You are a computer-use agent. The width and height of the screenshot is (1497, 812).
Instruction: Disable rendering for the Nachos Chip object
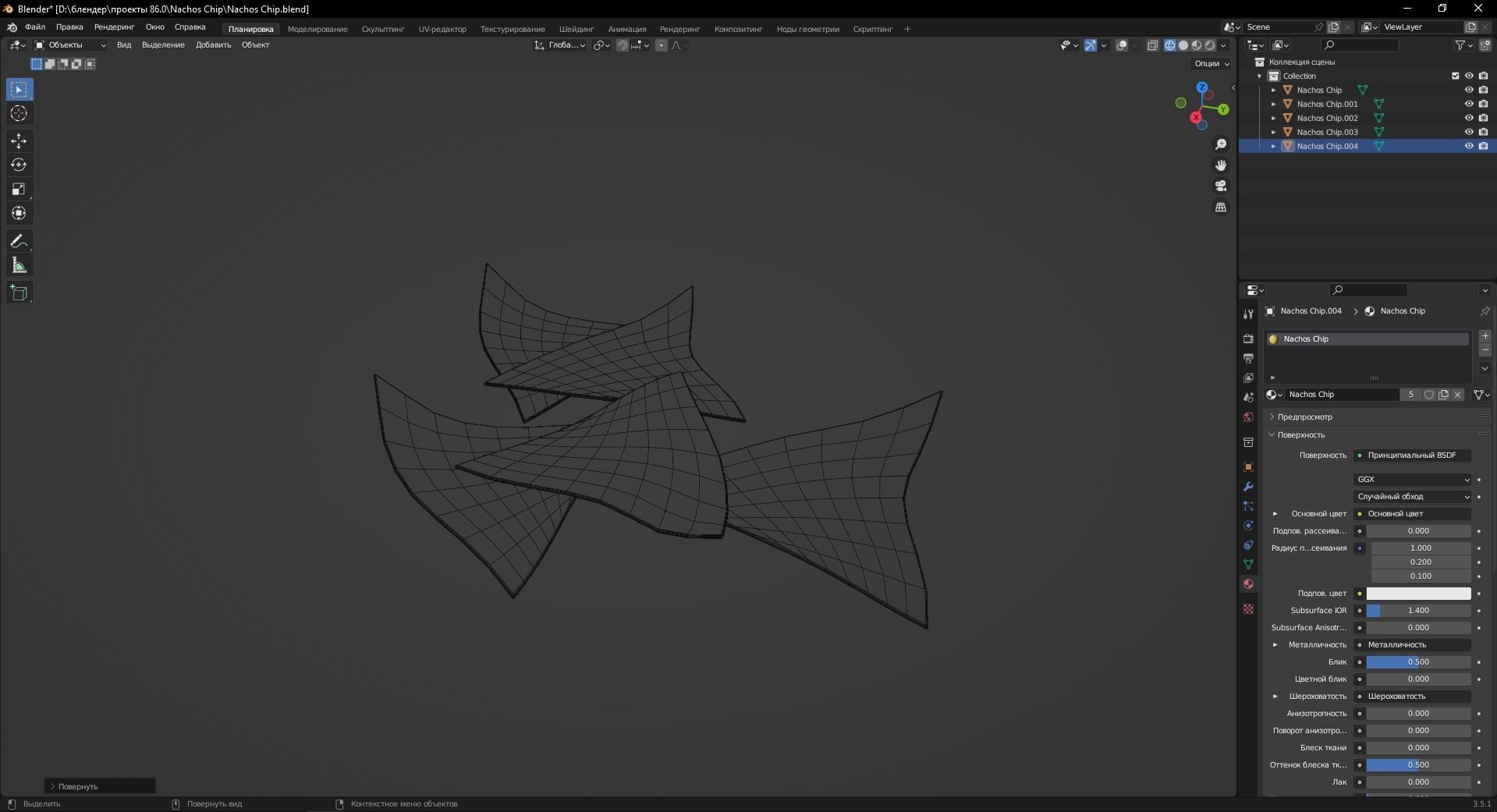pyautogui.click(x=1483, y=90)
